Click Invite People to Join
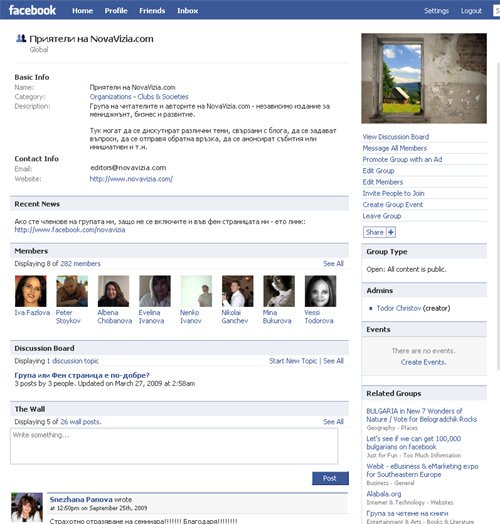Image resolution: width=500 pixels, height=524 pixels. tap(393, 193)
